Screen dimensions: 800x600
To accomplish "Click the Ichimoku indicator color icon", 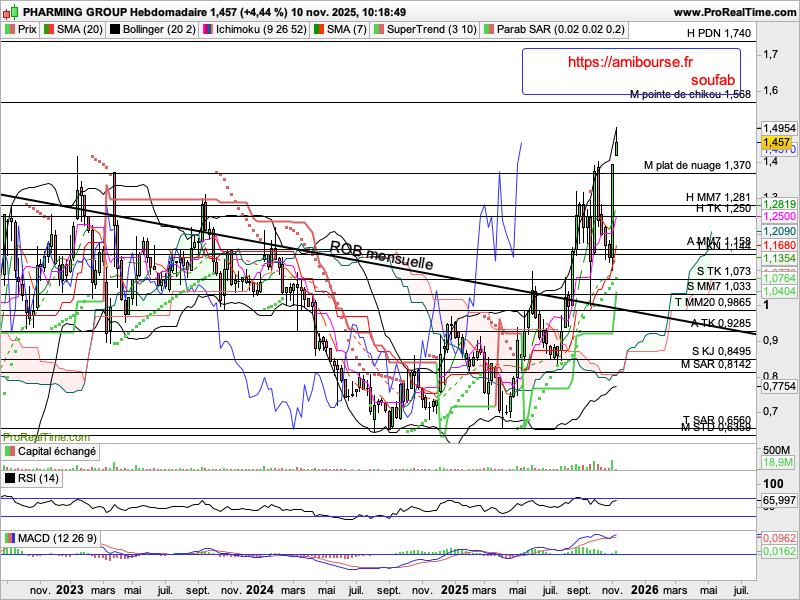I will coord(206,30).
